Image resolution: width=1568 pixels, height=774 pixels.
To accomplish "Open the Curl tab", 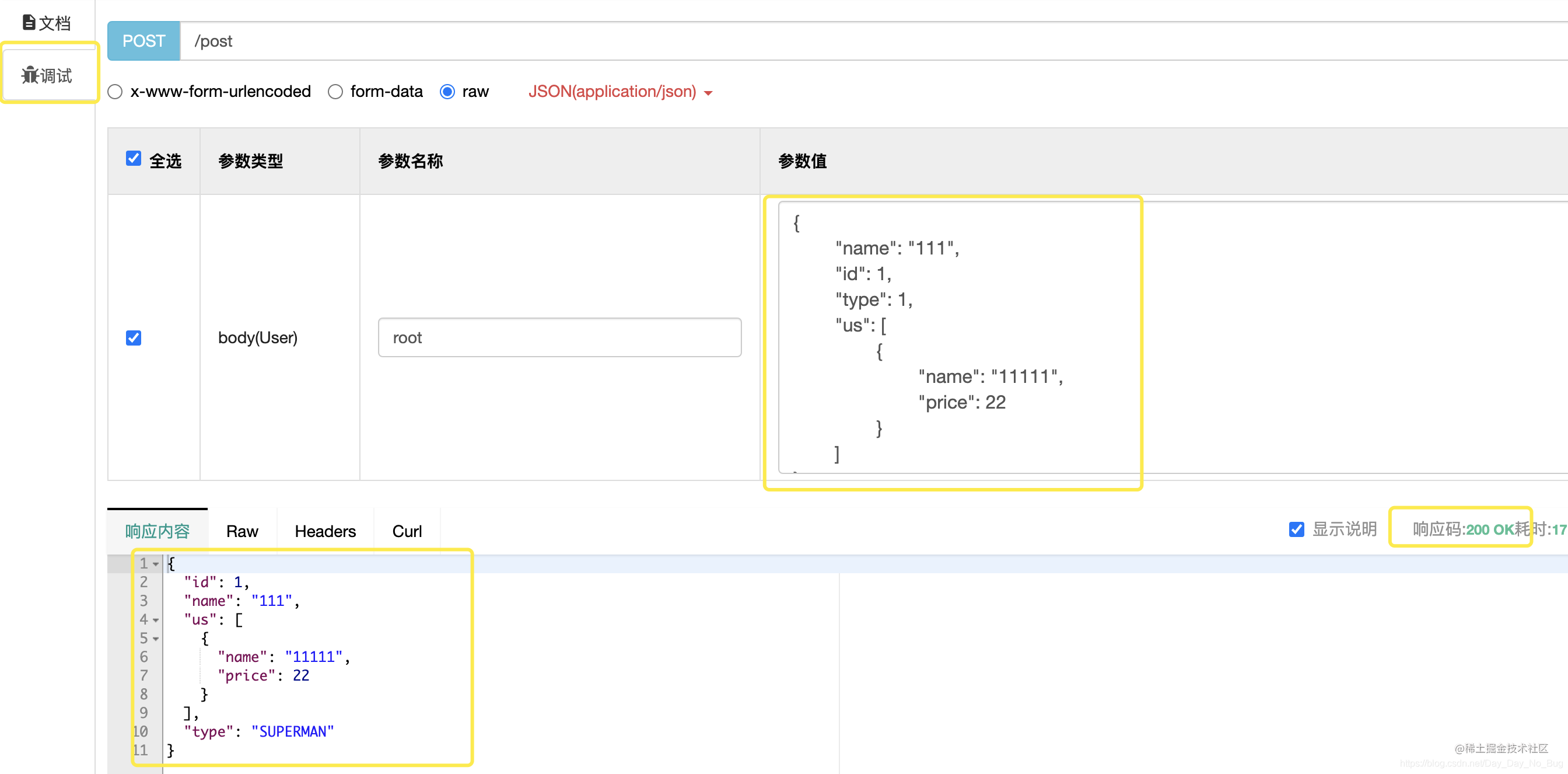I will click(x=407, y=531).
